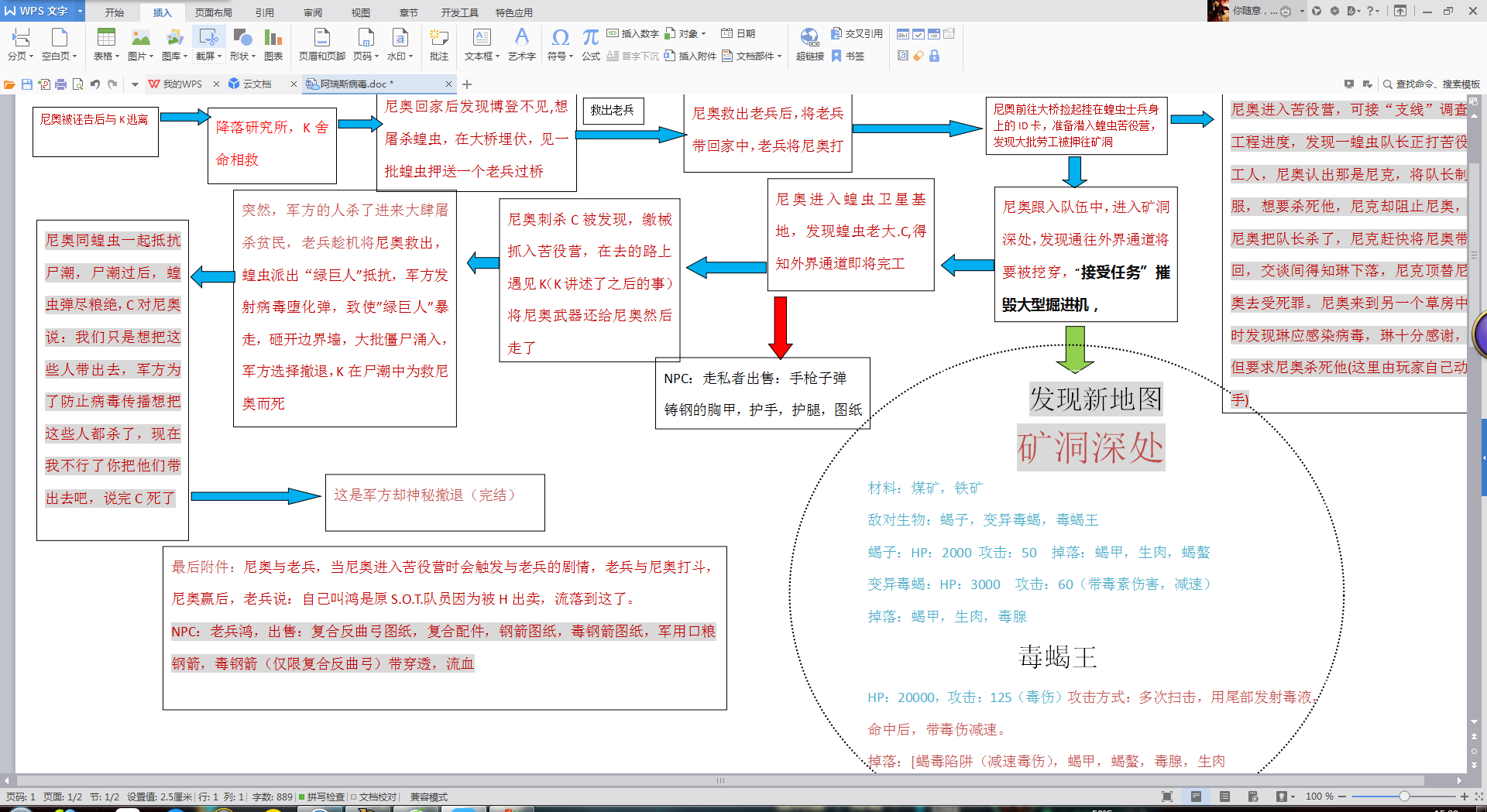Screen dimensions: 1487x812
Task: Click 插入附件 insert attachment button
Action: 690,56
